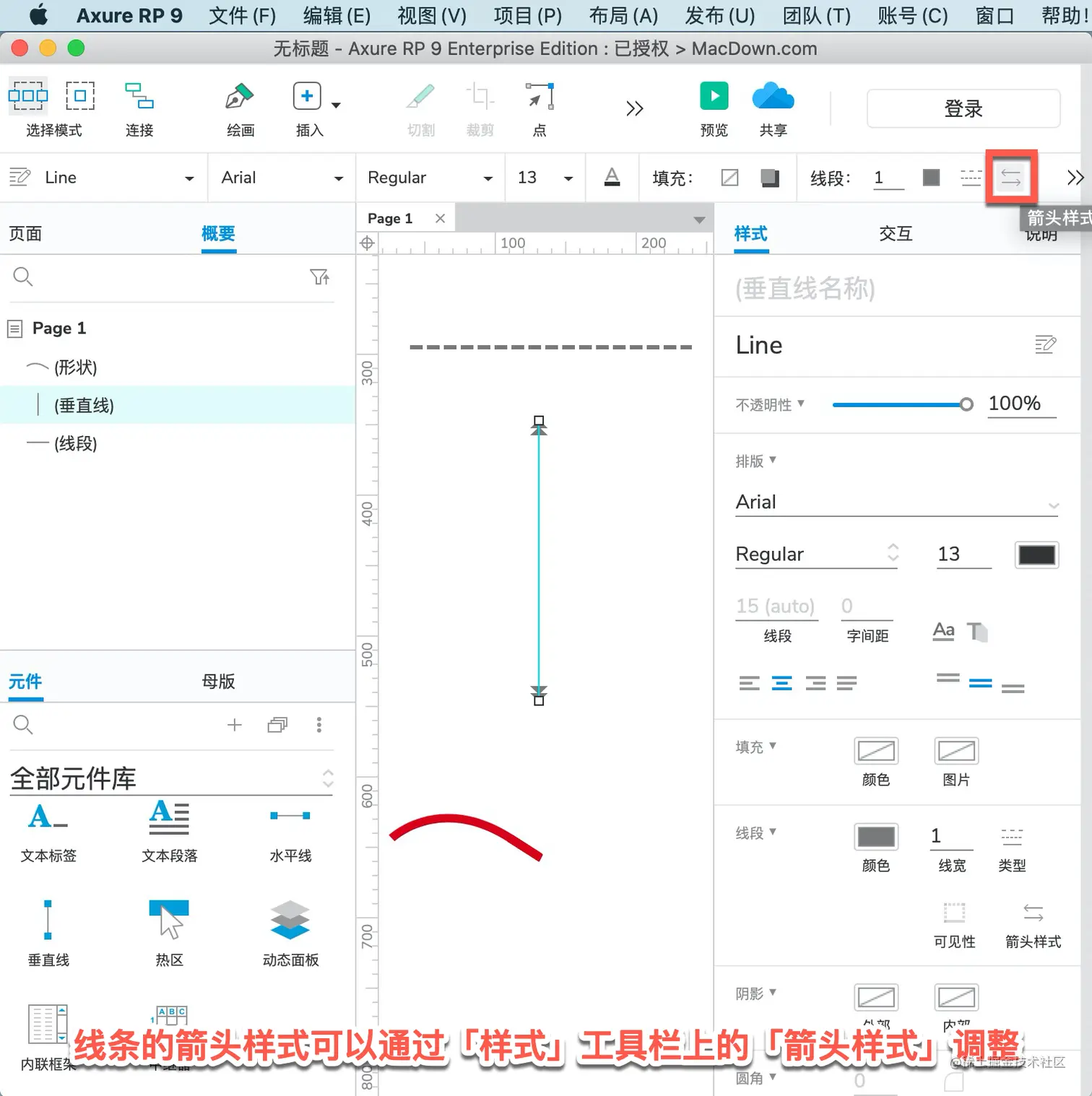
Task: Open the arrow style icon in style bar
Action: [x=1011, y=178]
